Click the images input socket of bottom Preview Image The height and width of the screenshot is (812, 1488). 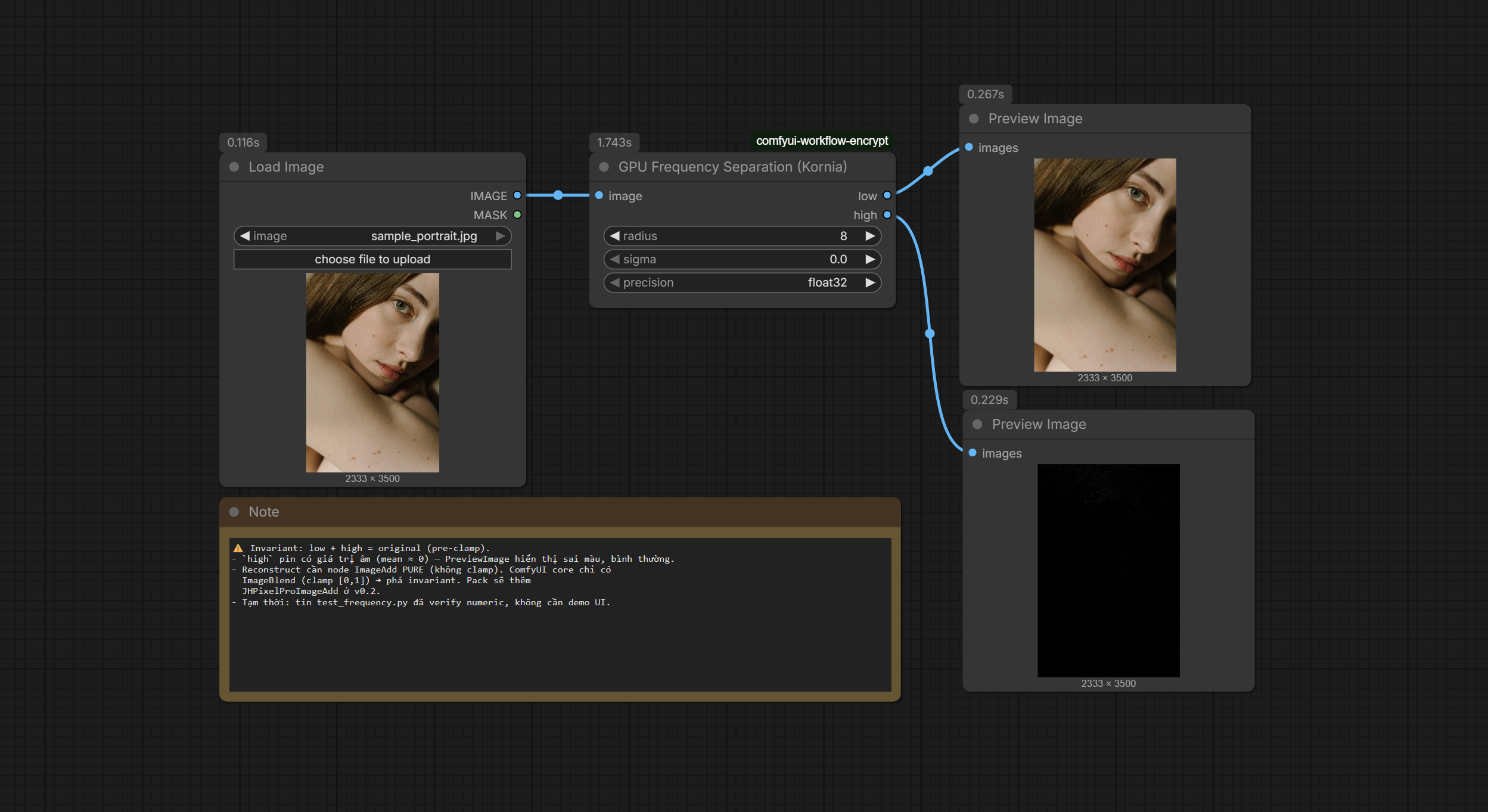pyautogui.click(x=973, y=453)
